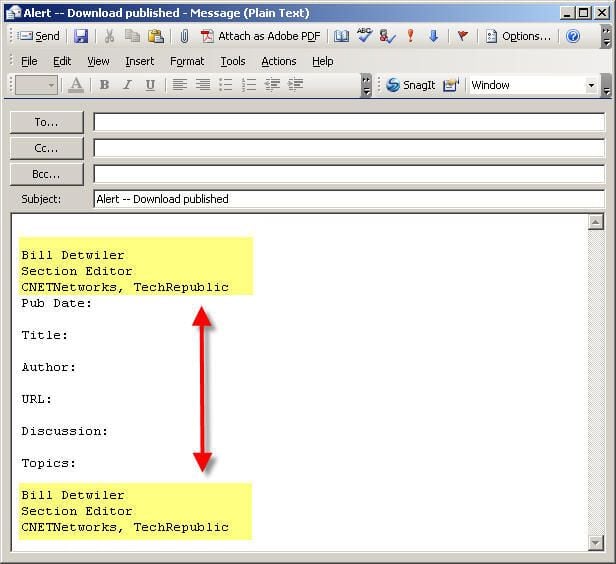The width and height of the screenshot is (616, 564).
Task: Toggle Italic formatting
Action: pos(127,85)
